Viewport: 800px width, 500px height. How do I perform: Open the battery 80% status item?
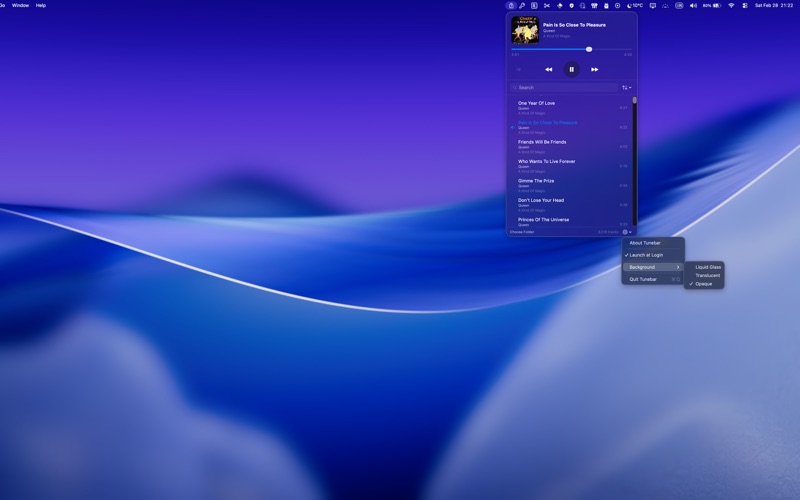[712, 6]
